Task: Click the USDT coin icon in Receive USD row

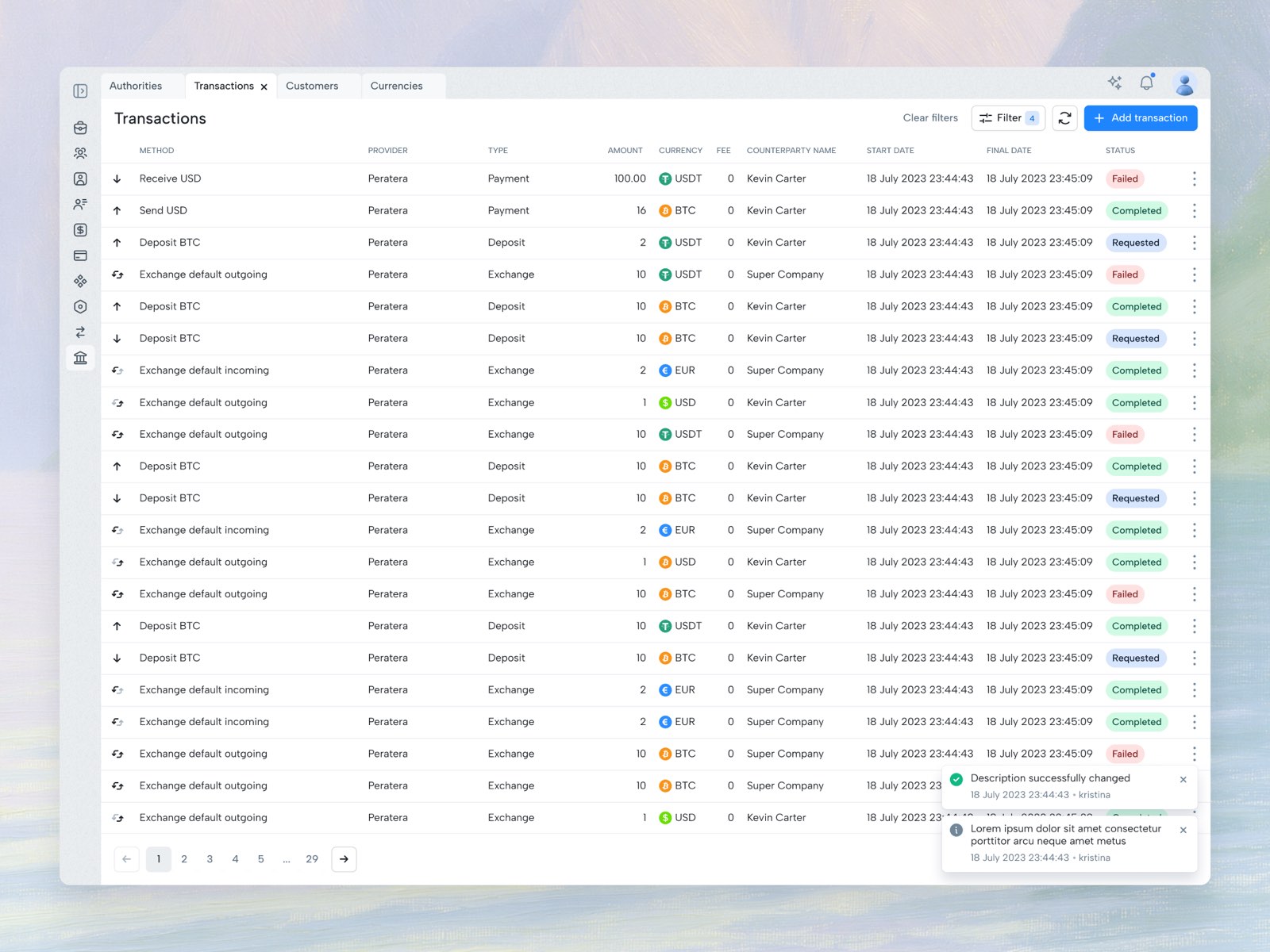Action: (665, 179)
